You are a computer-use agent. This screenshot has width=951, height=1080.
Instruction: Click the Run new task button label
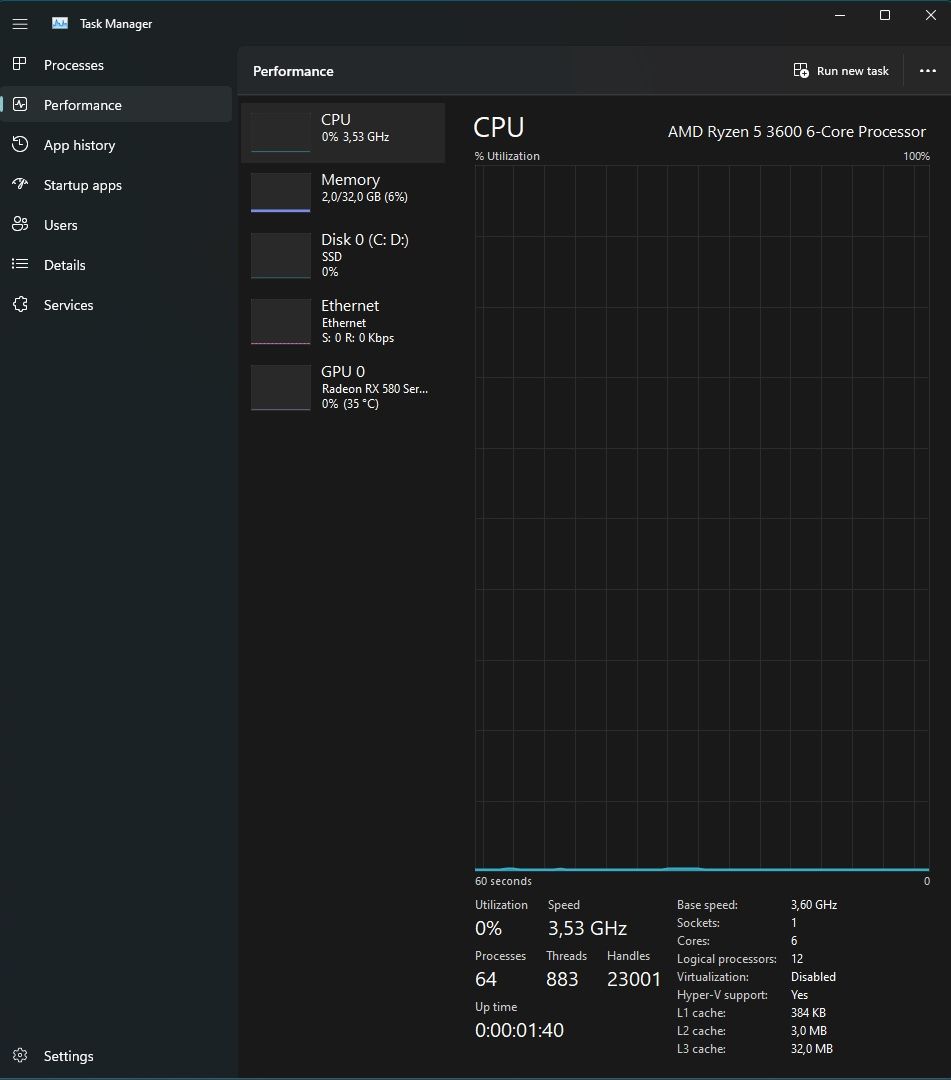pyautogui.click(x=853, y=71)
